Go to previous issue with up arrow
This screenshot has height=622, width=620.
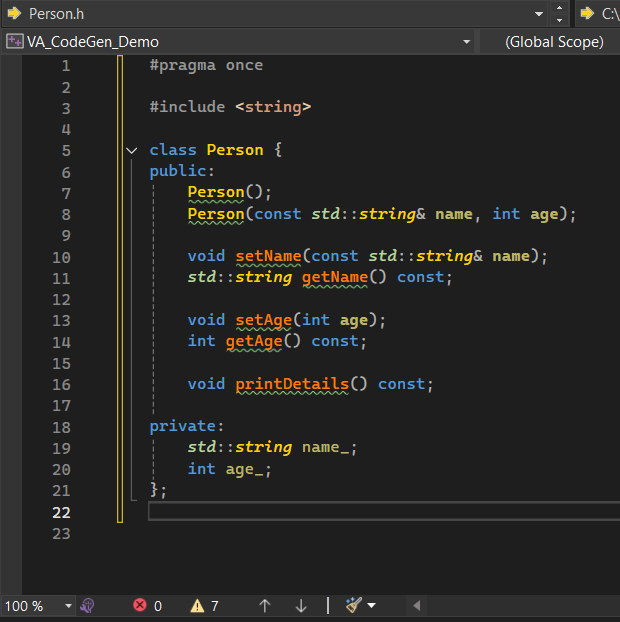265,606
